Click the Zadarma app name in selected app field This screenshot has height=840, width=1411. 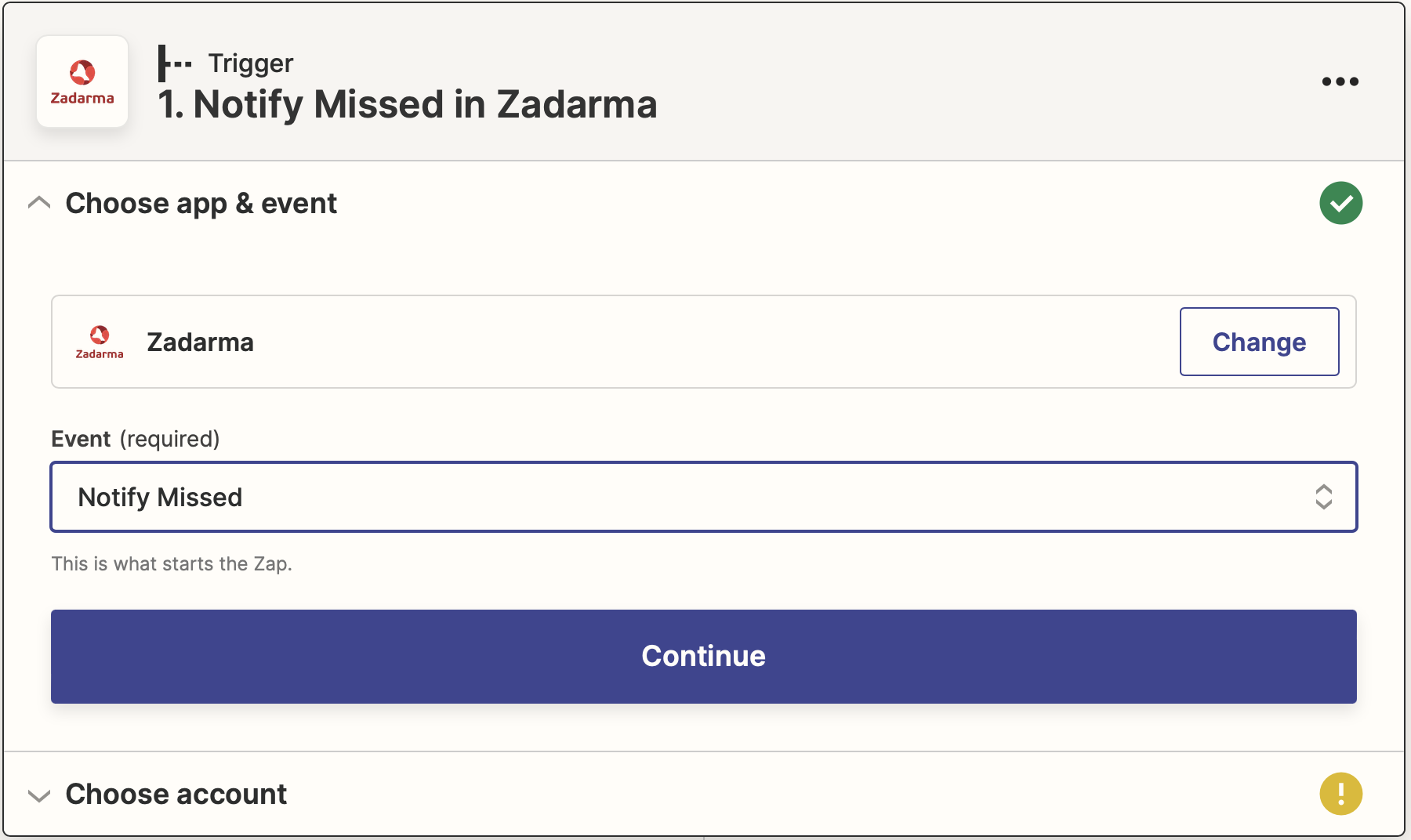tap(201, 342)
